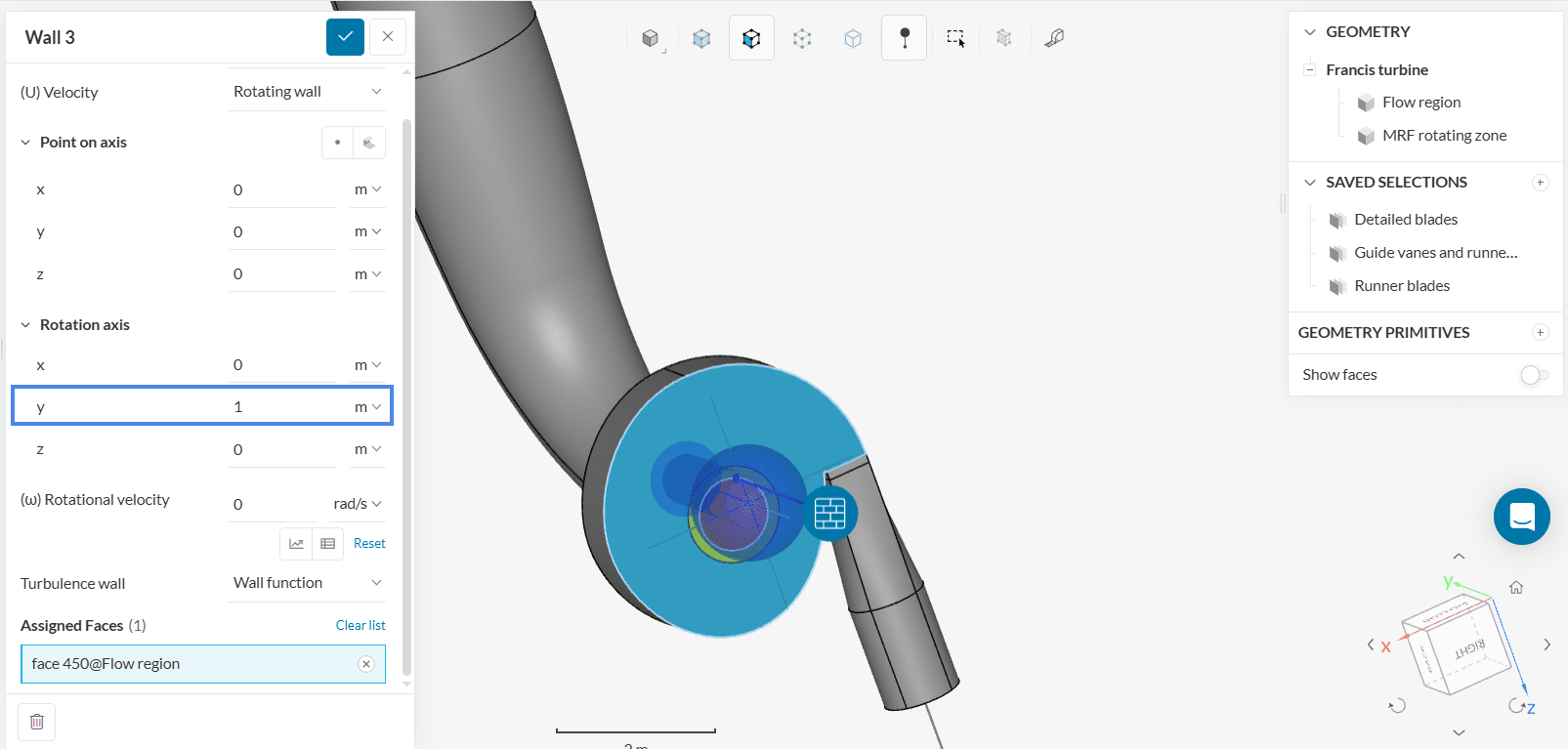
Task: Click the box selection tool in the viewer toolbar
Action: [955, 38]
